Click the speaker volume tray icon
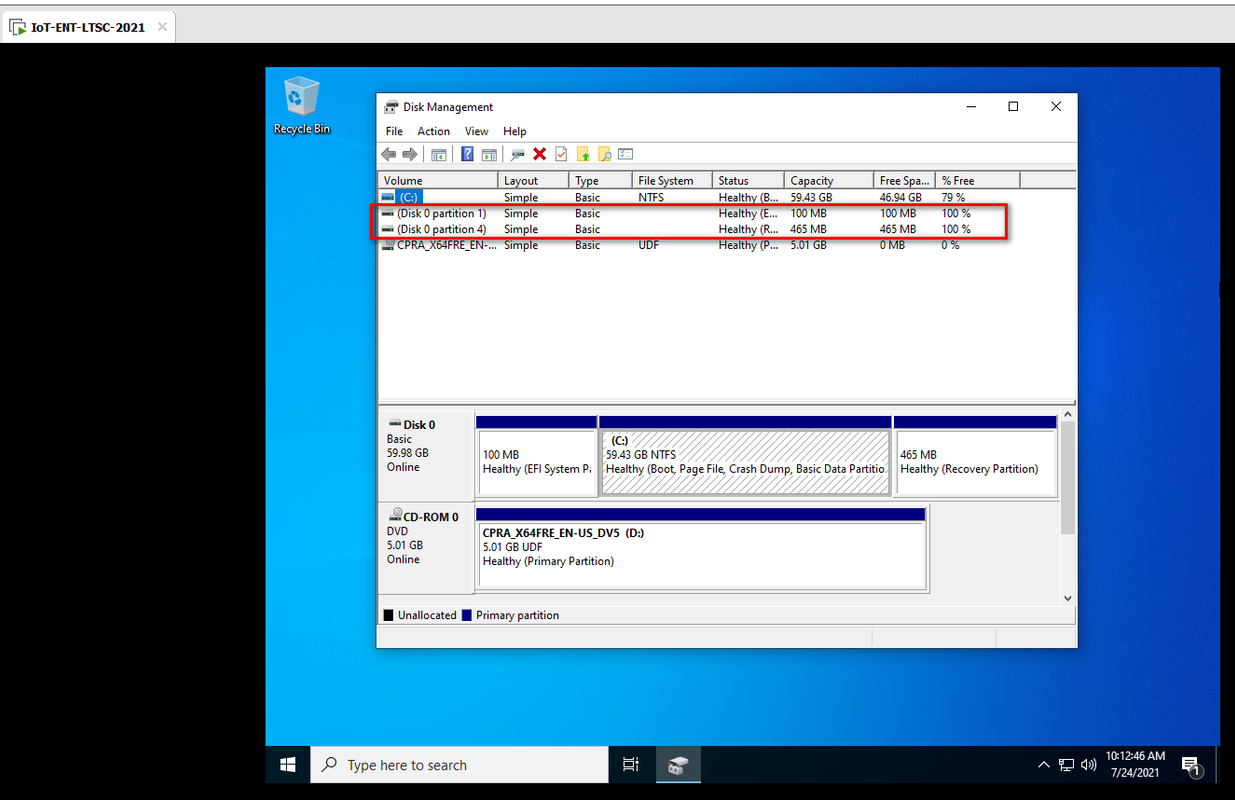Image resolution: width=1235 pixels, height=800 pixels. tap(1088, 765)
